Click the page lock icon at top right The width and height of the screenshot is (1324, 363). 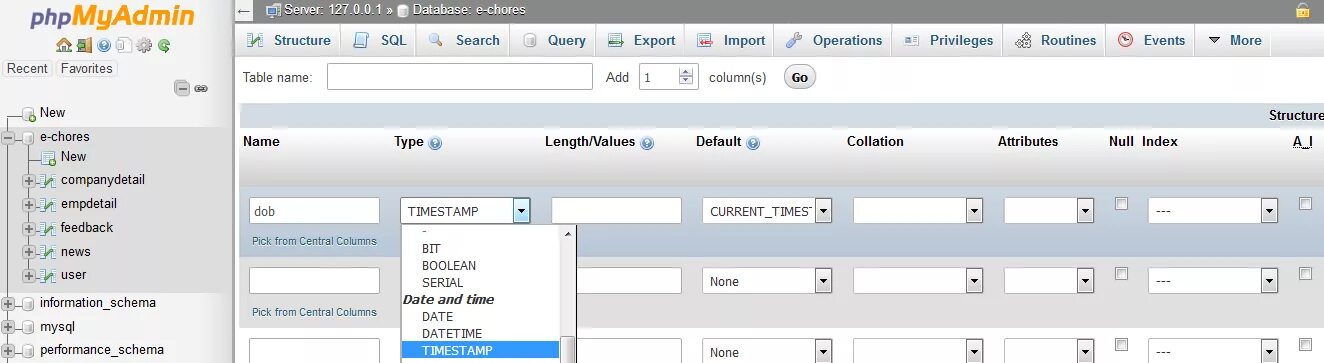click(x=1302, y=10)
